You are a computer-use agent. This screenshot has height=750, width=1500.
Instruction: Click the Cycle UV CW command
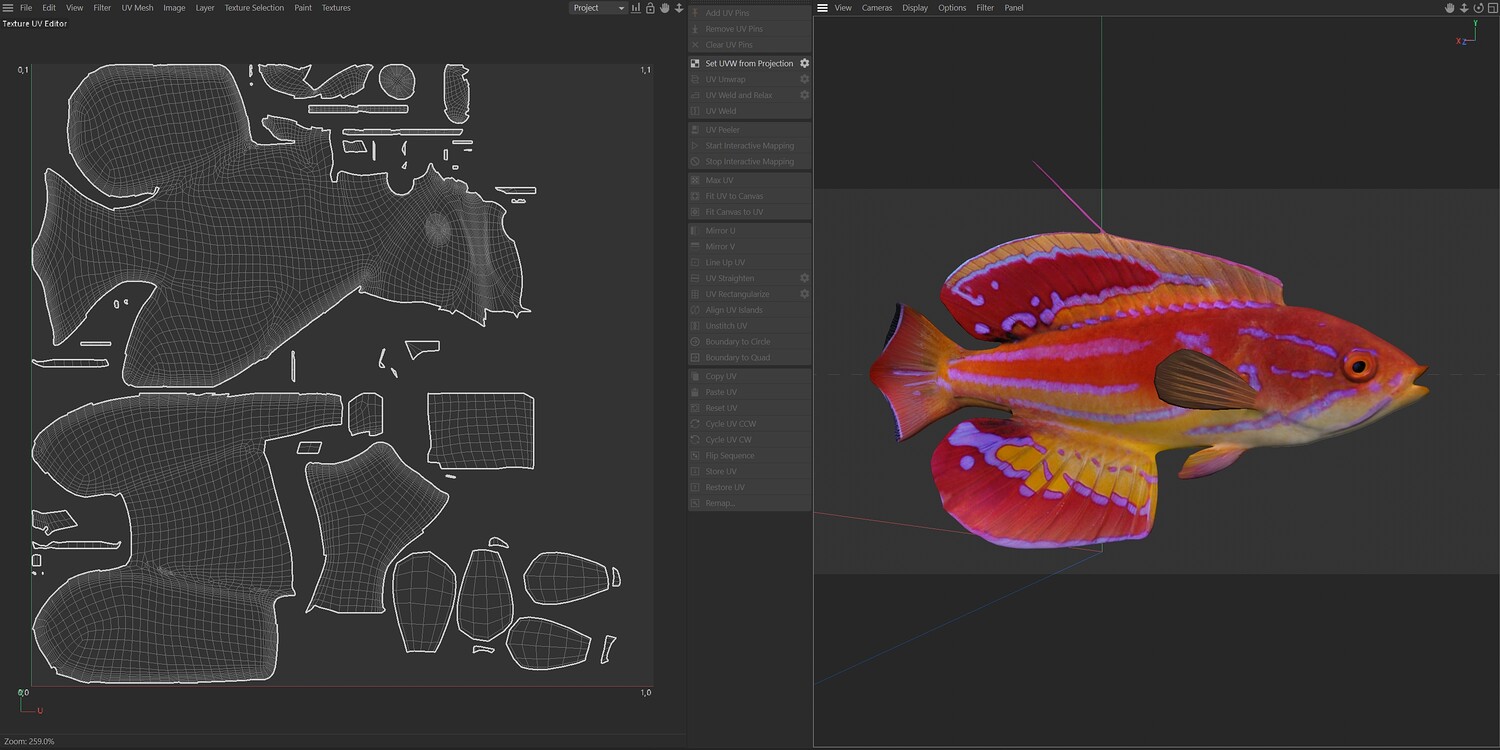(x=749, y=440)
